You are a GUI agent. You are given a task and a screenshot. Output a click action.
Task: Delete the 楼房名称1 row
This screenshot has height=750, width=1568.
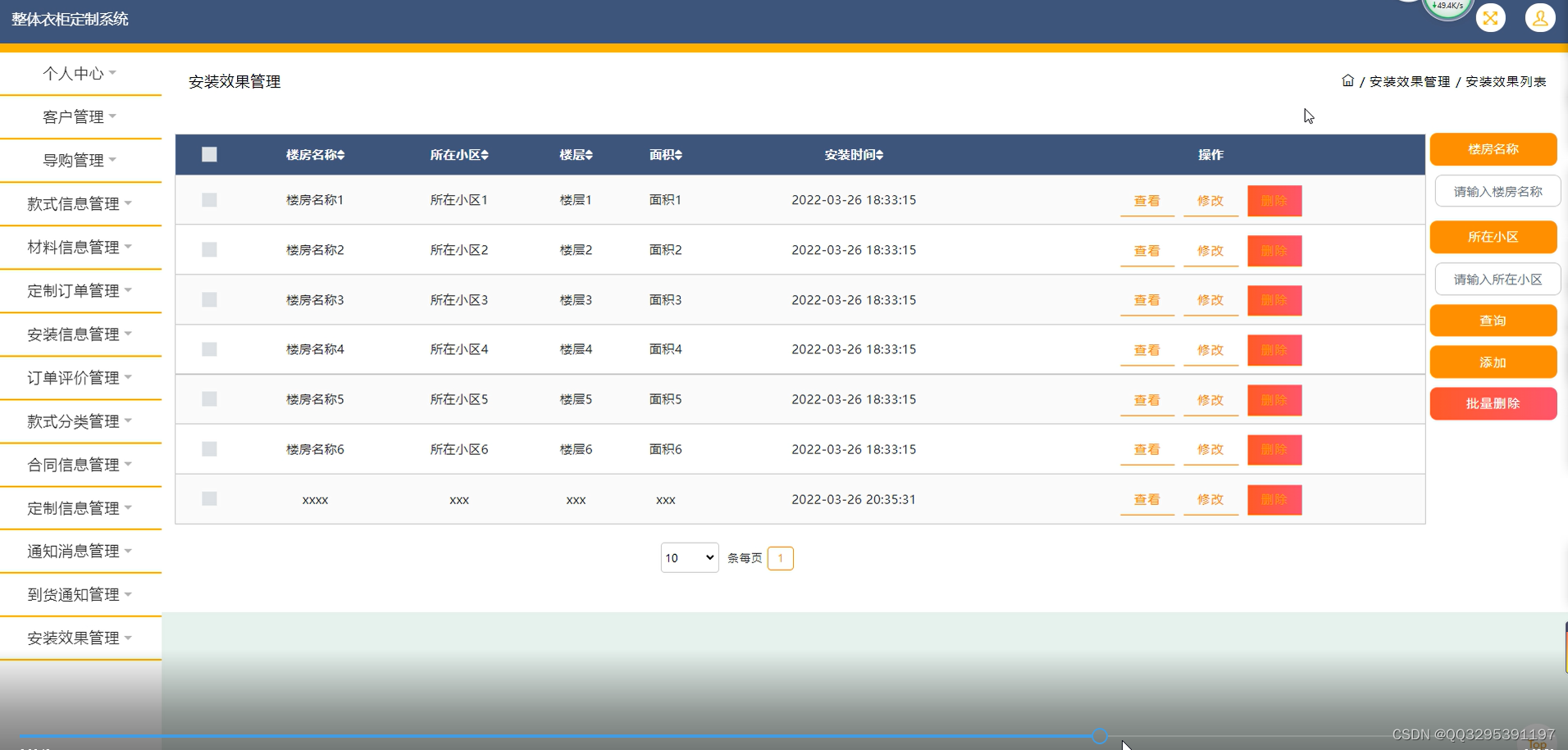pyautogui.click(x=1274, y=201)
